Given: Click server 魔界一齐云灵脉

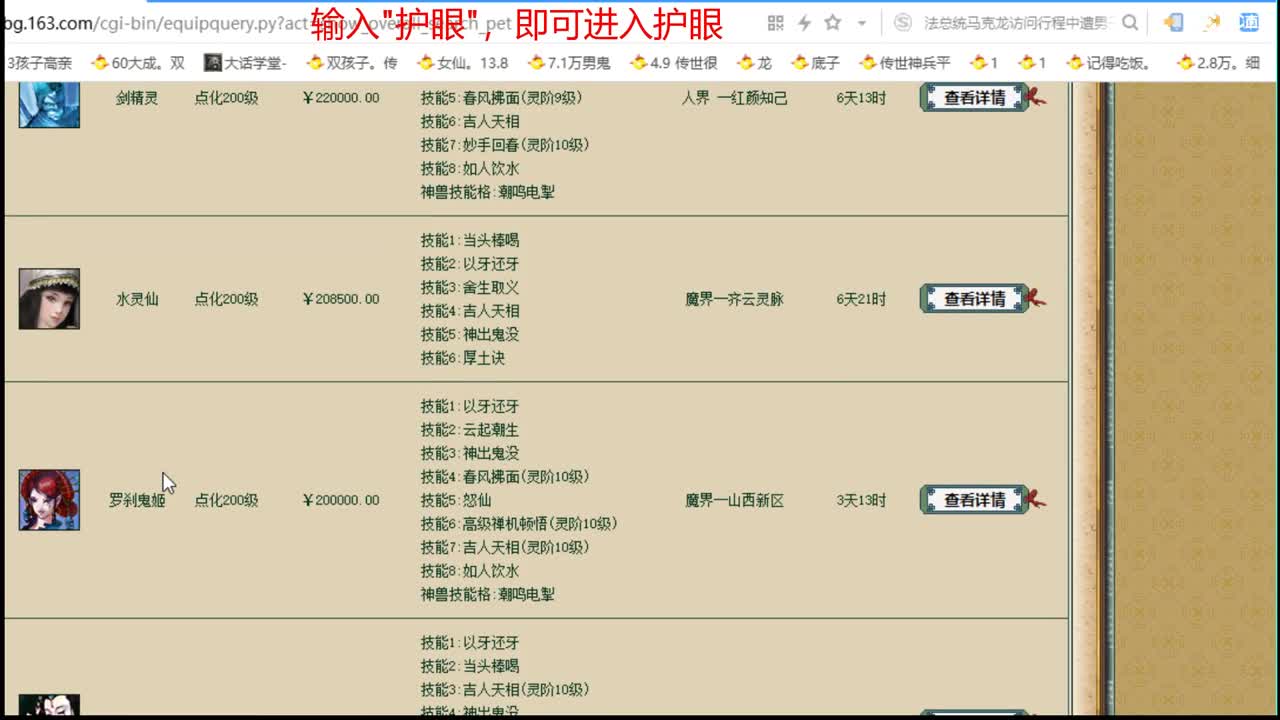Looking at the screenshot, I should [x=735, y=299].
